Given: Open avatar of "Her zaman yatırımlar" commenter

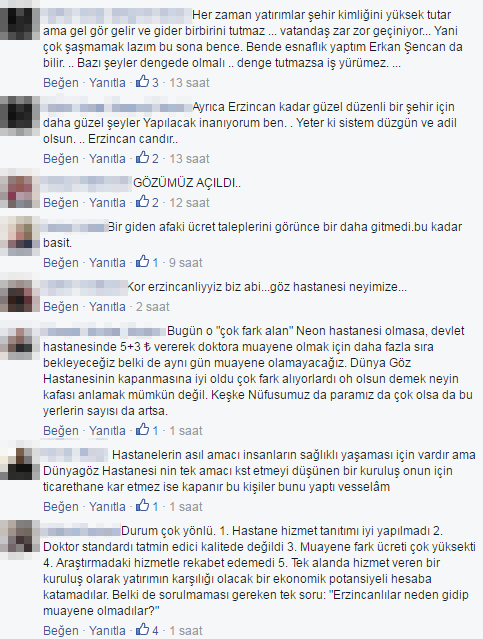Looking at the screenshot, I should pos(16,23).
